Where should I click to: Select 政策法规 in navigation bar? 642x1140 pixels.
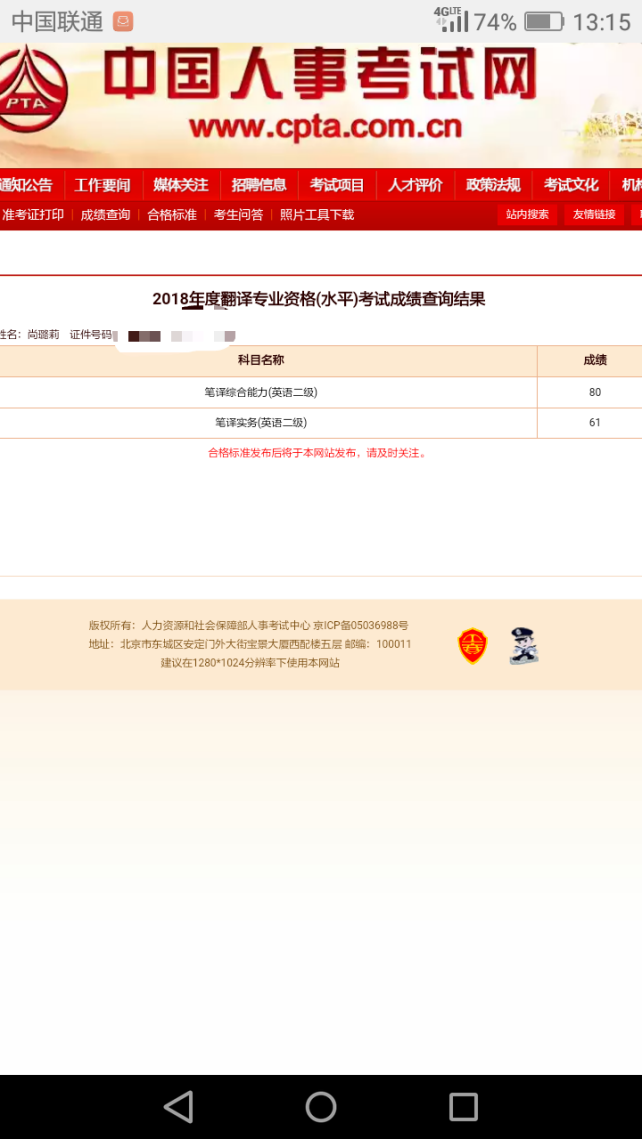(493, 185)
